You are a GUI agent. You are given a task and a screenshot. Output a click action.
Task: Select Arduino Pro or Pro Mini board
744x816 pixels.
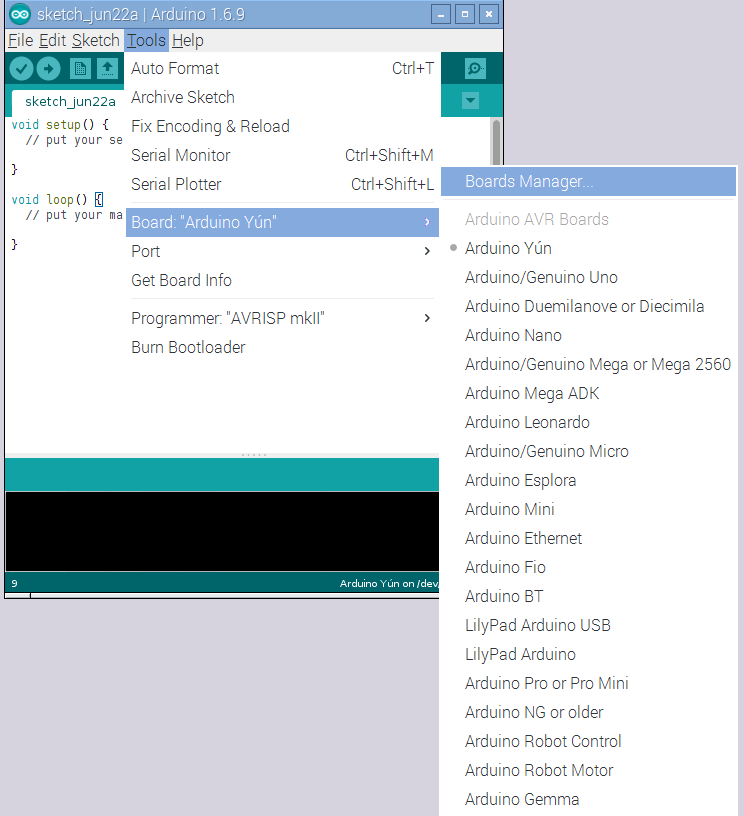tap(588, 683)
